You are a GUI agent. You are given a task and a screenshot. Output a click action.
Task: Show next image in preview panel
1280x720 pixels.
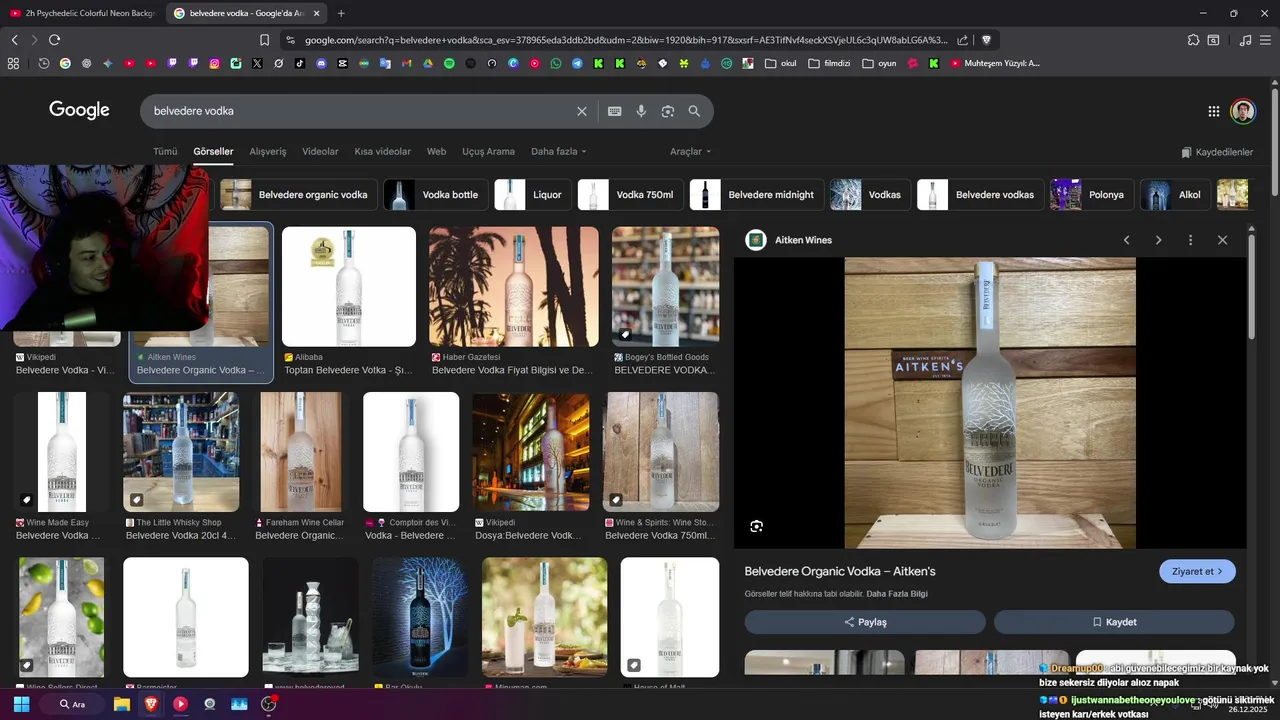[x=1158, y=240]
